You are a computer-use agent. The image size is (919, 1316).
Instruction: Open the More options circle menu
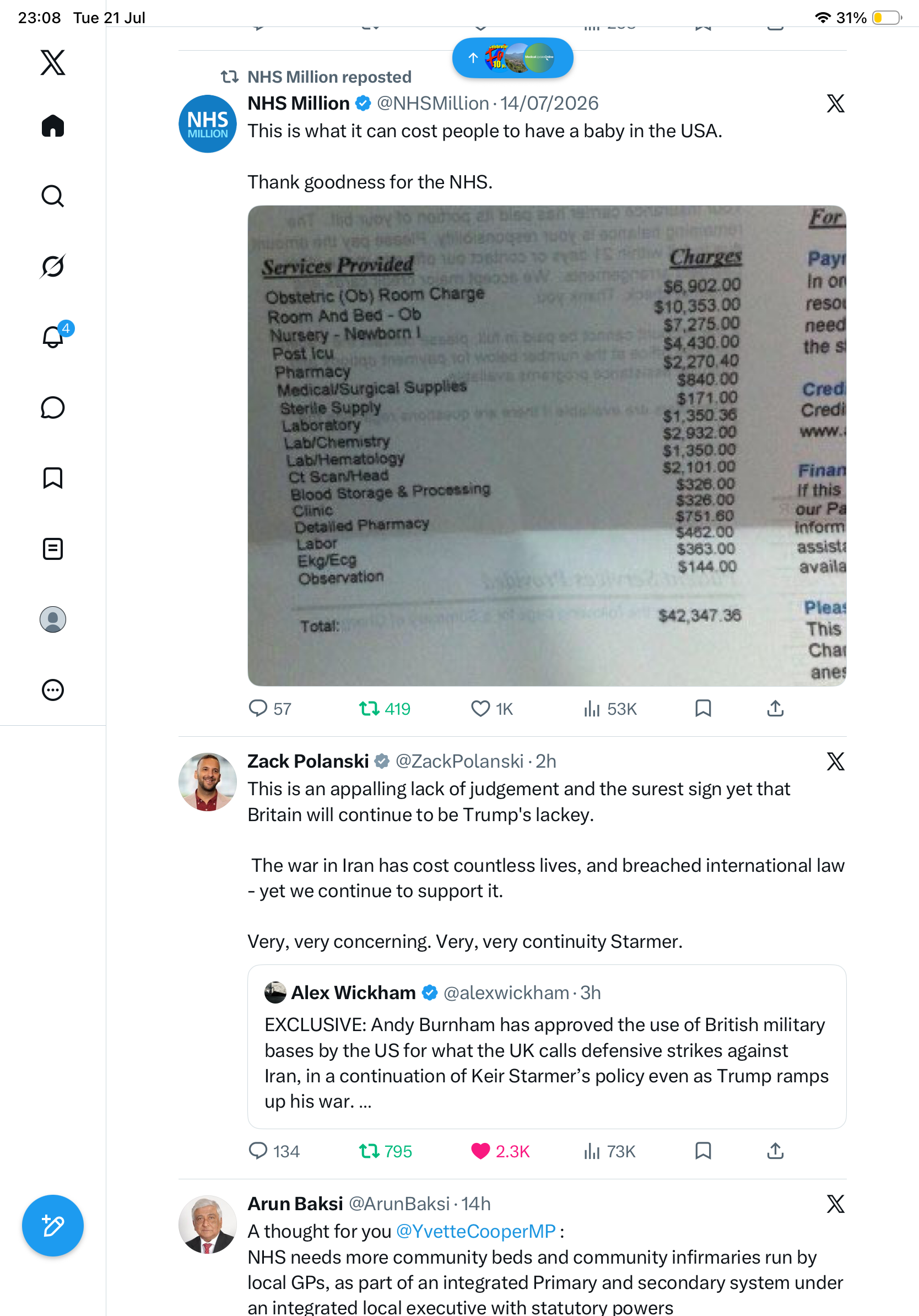click(53, 689)
